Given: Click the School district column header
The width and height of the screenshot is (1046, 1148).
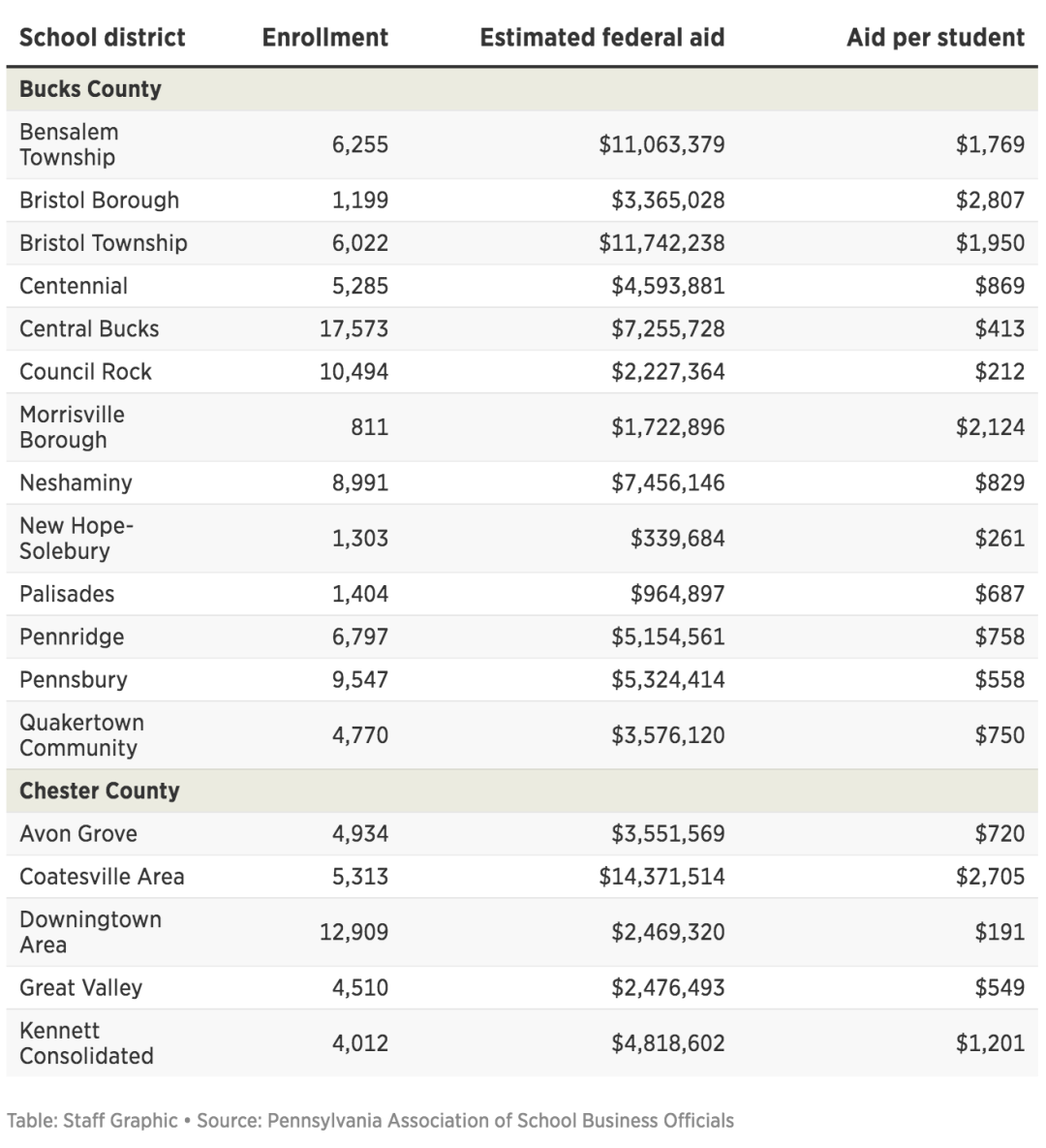Looking at the screenshot, I should [x=102, y=38].
